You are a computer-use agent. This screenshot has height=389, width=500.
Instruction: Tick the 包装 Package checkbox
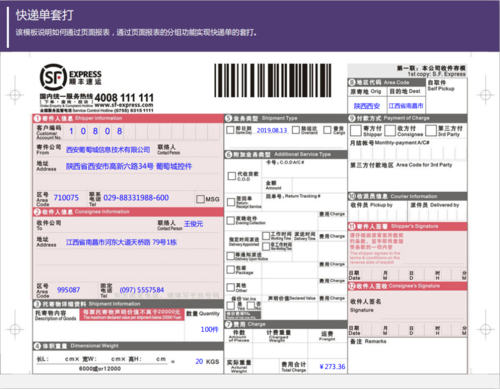click(x=230, y=269)
